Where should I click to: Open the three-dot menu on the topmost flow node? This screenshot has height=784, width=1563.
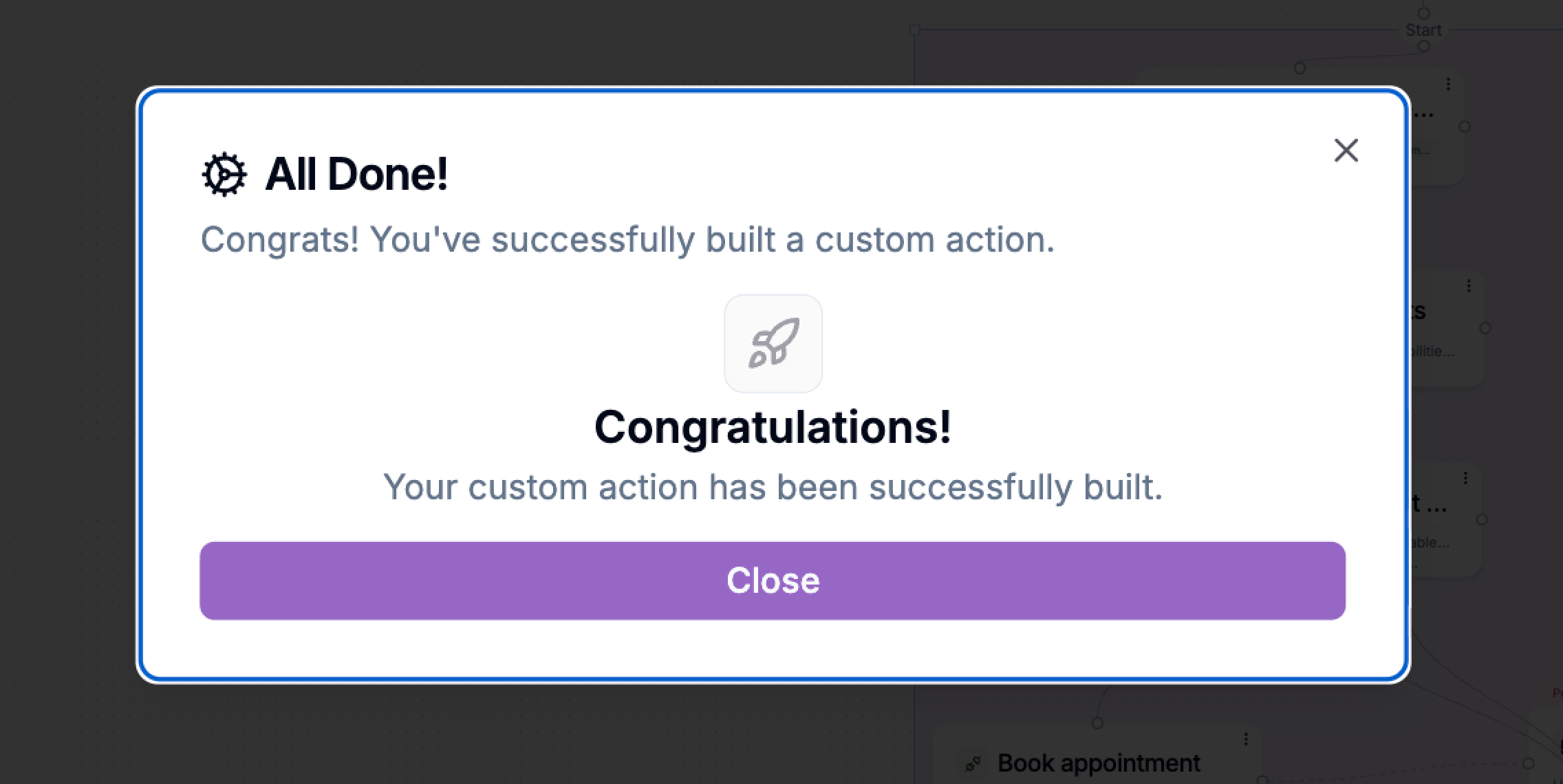click(1449, 84)
